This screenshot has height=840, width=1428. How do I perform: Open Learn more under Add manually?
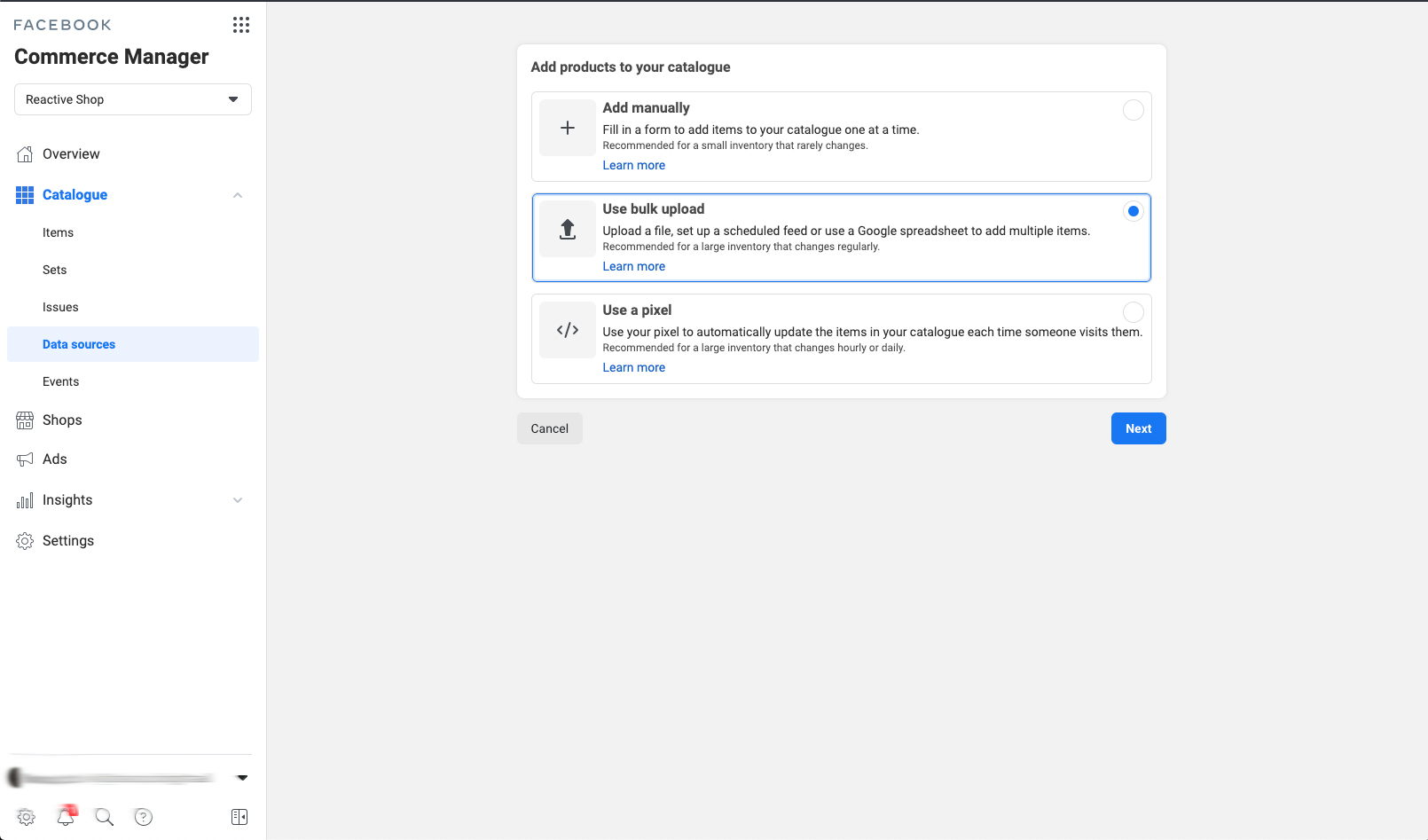pyautogui.click(x=634, y=165)
